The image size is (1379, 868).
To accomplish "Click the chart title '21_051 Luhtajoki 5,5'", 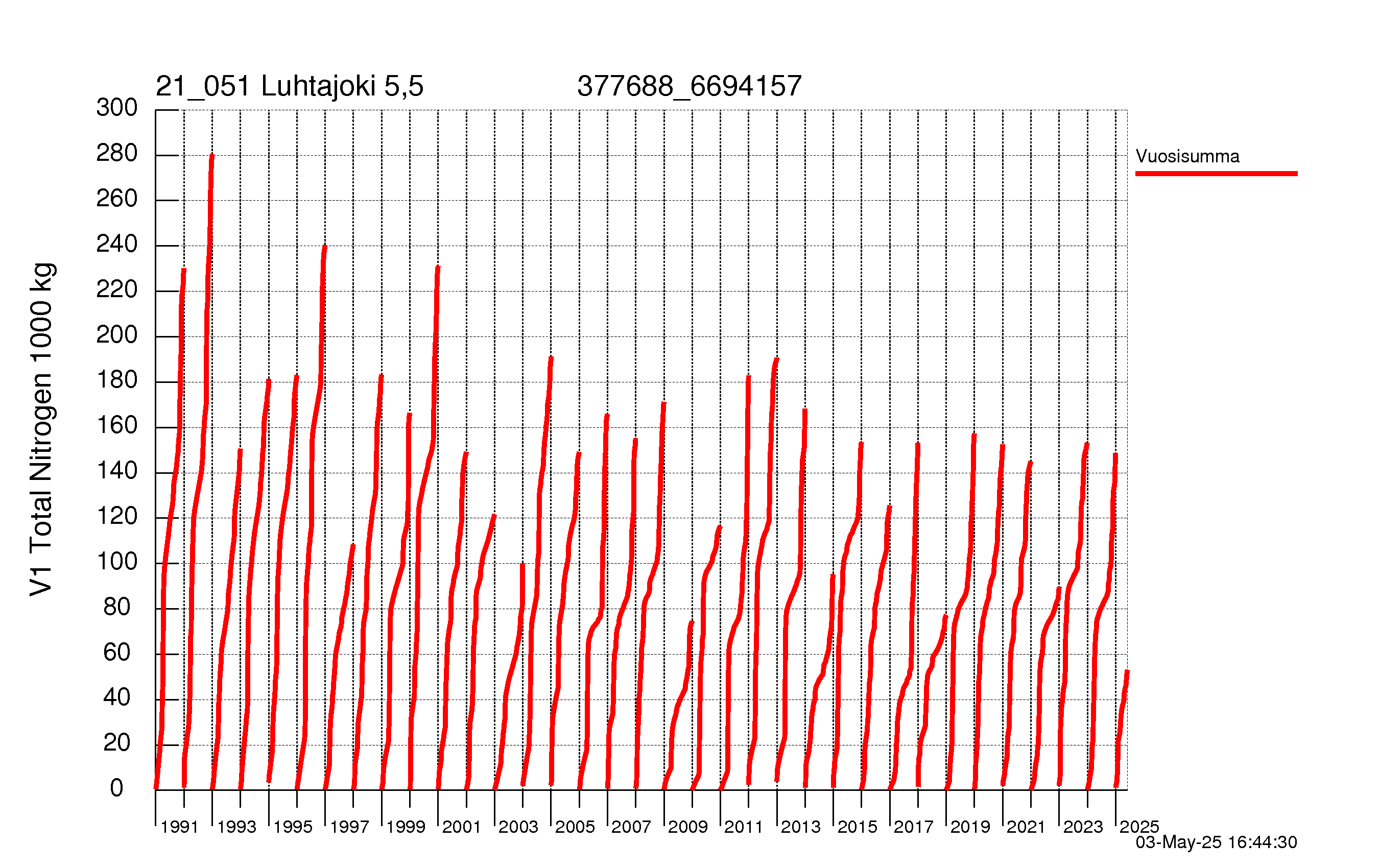I will click(x=289, y=86).
